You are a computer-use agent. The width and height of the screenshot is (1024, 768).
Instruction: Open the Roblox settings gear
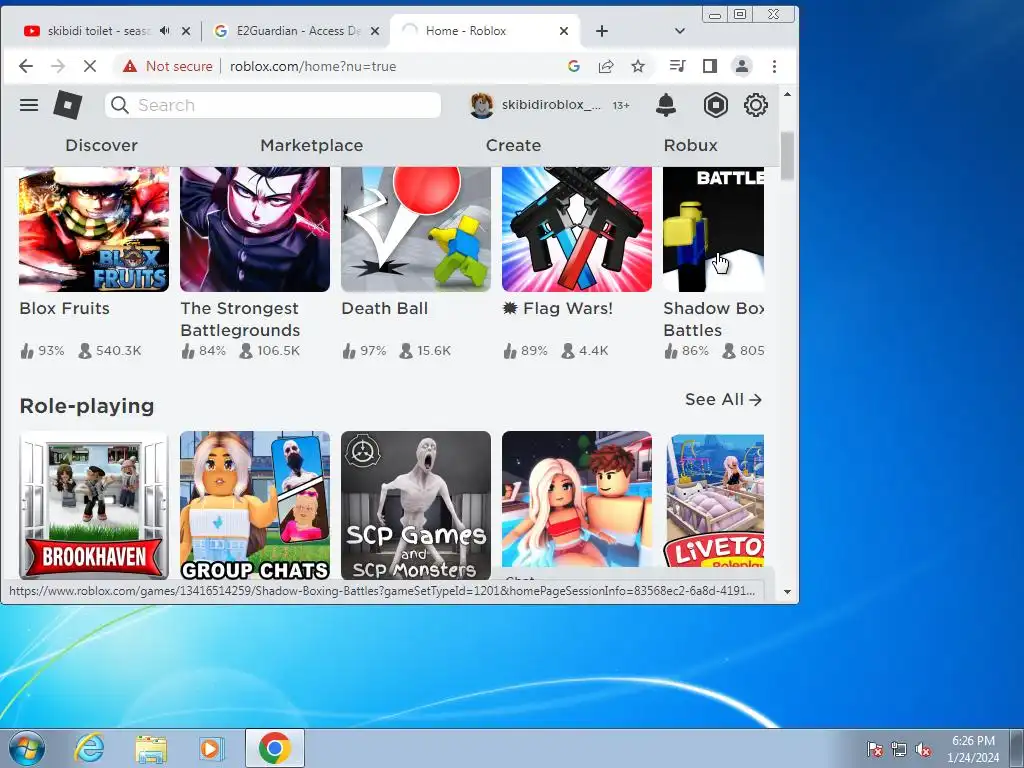756,105
